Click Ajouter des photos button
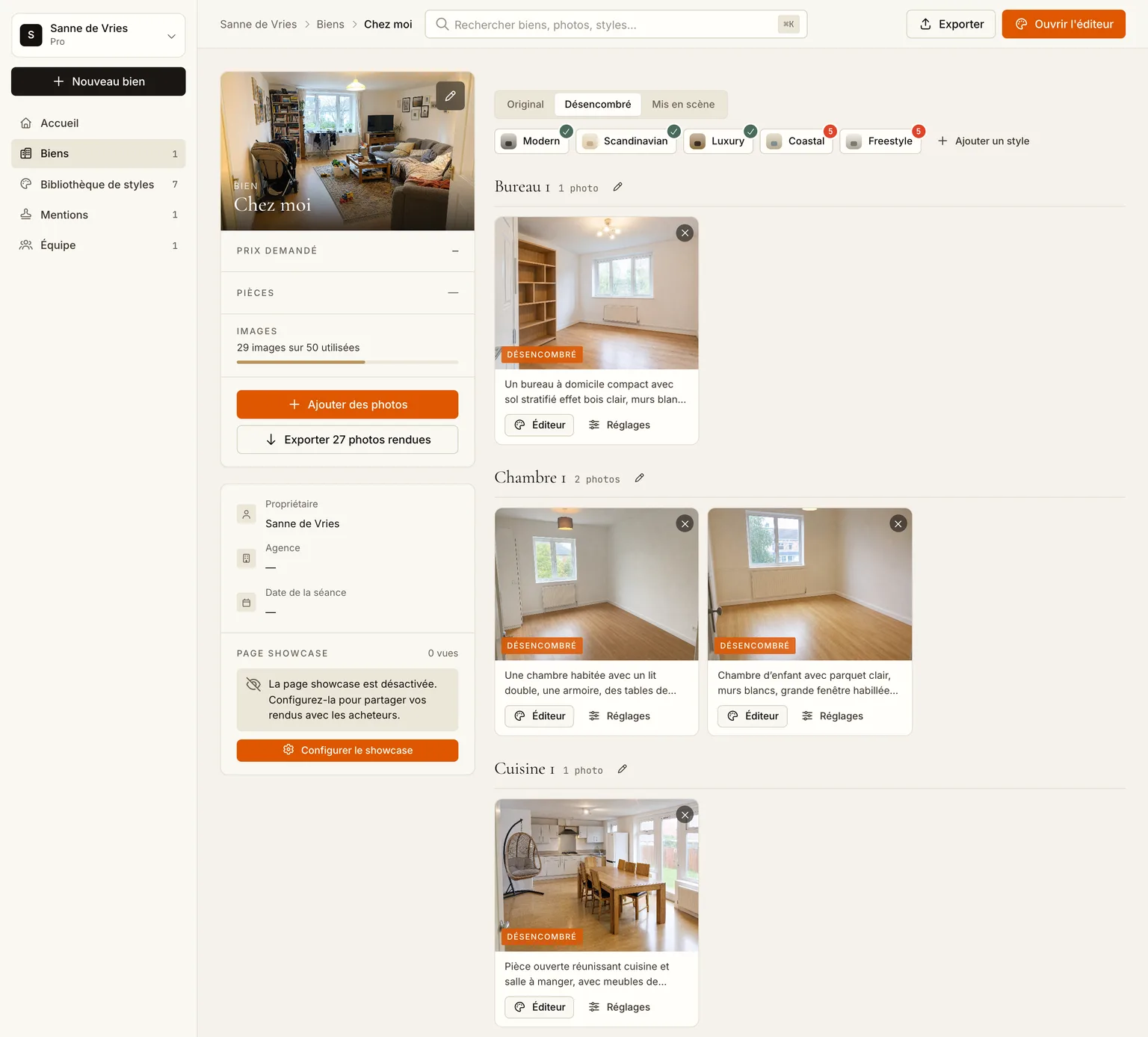This screenshot has height=1037, width=1148. pyautogui.click(x=348, y=404)
